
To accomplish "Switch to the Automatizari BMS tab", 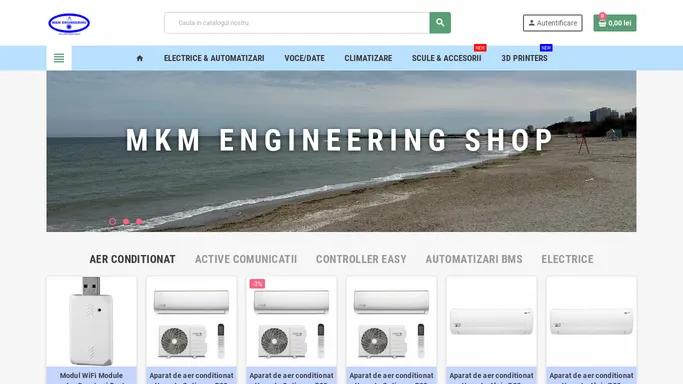I will (x=474, y=259).
